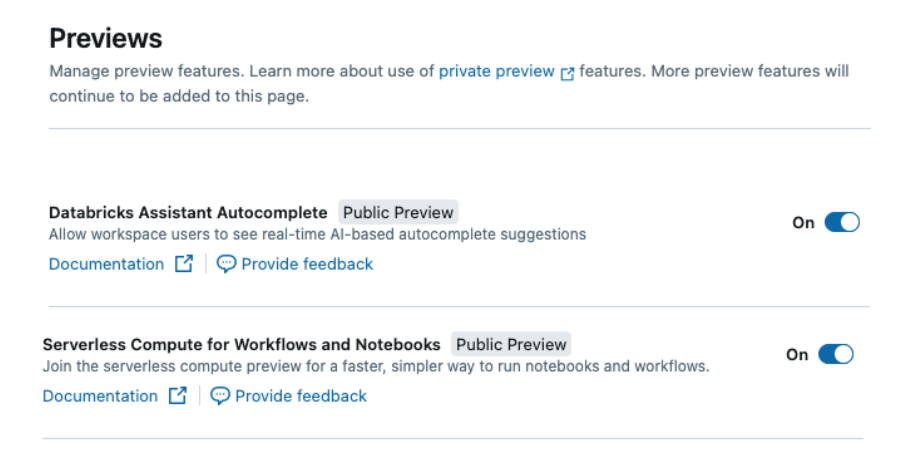
Task: Click external-link icon next to Serverless Documentation
Action: click(x=178, y=396)
